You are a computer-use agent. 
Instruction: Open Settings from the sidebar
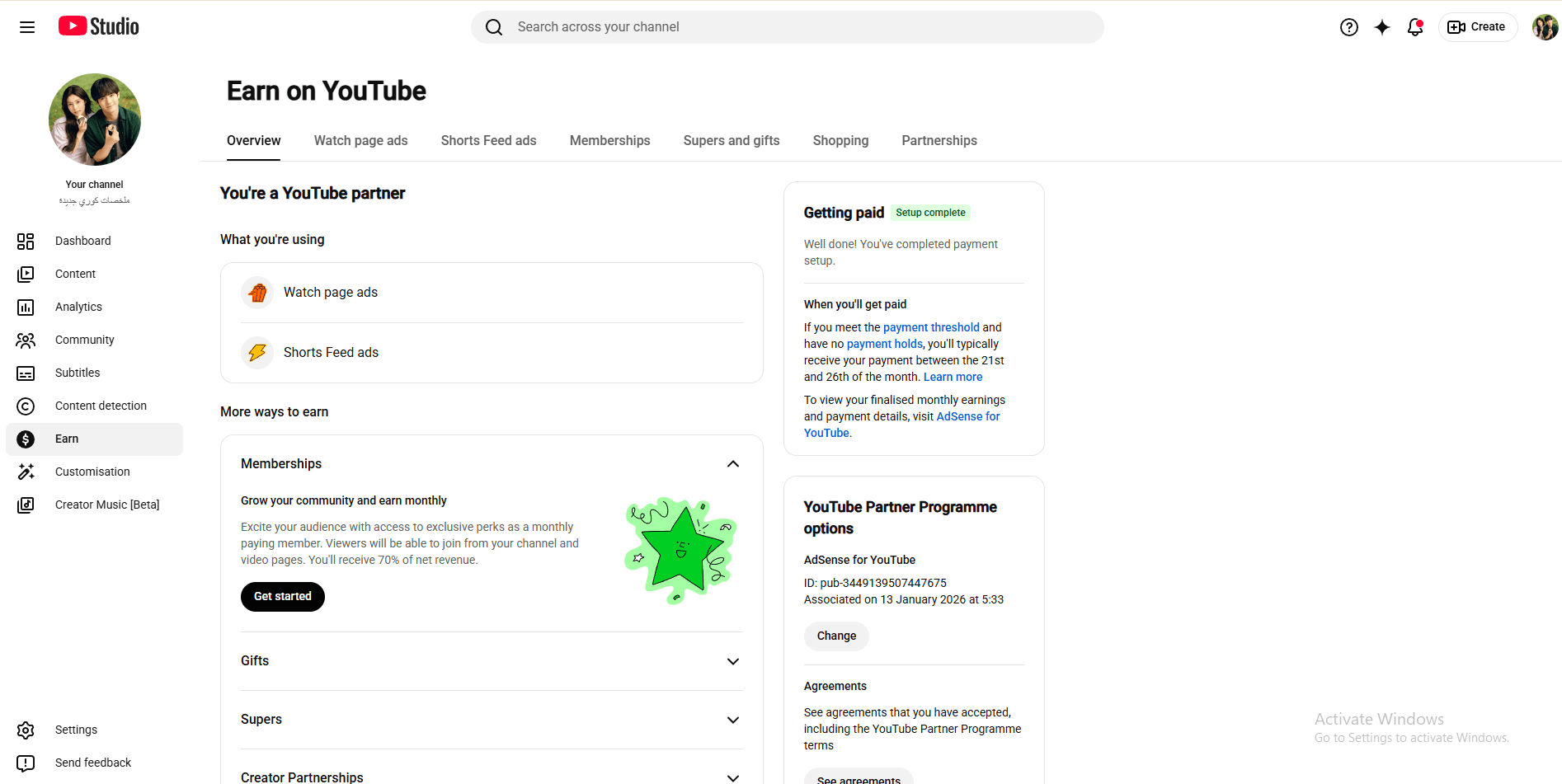(95, 730)
